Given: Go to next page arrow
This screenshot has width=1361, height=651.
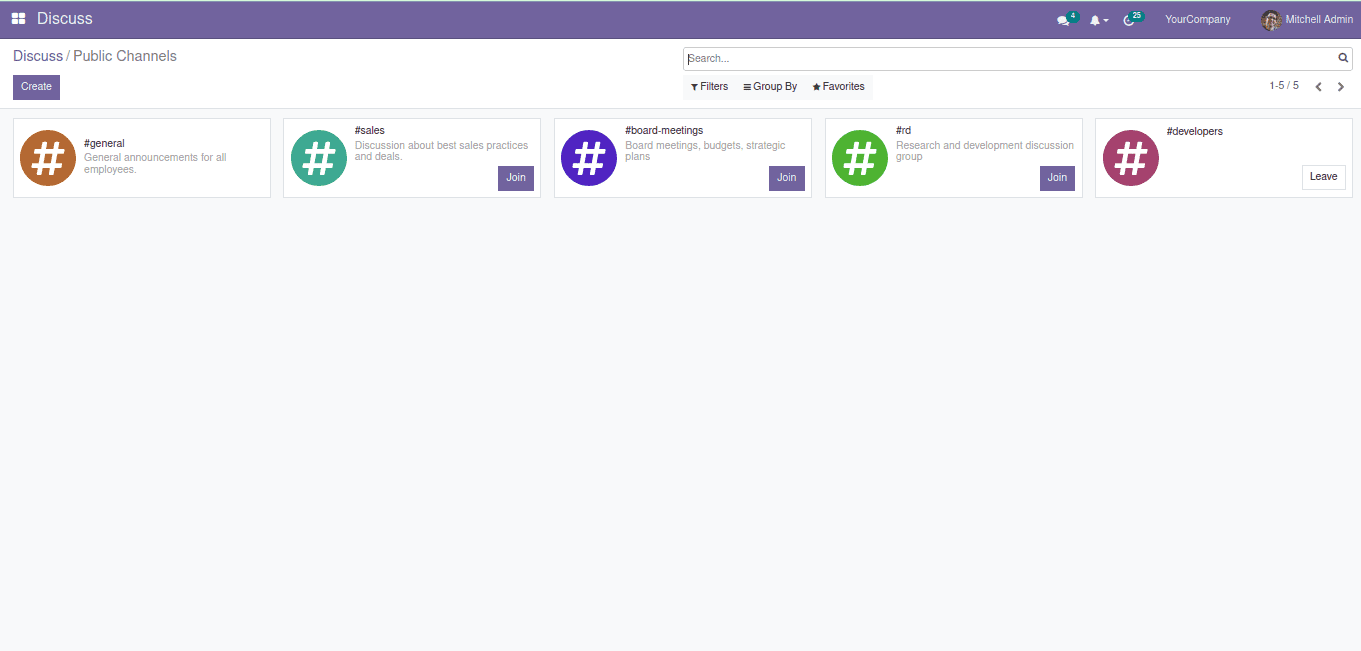Looking at the screenshot, I should 1341,87.
